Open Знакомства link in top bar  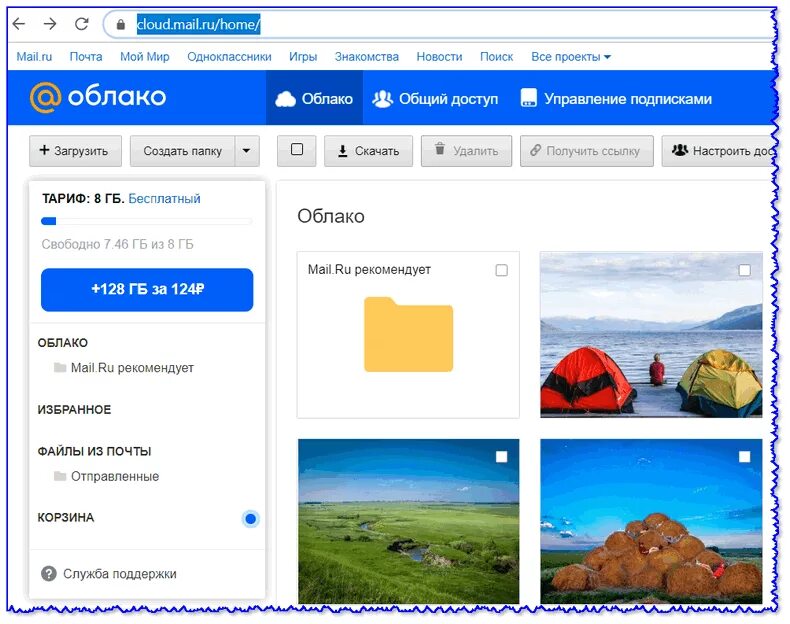[x=367, y=57]
